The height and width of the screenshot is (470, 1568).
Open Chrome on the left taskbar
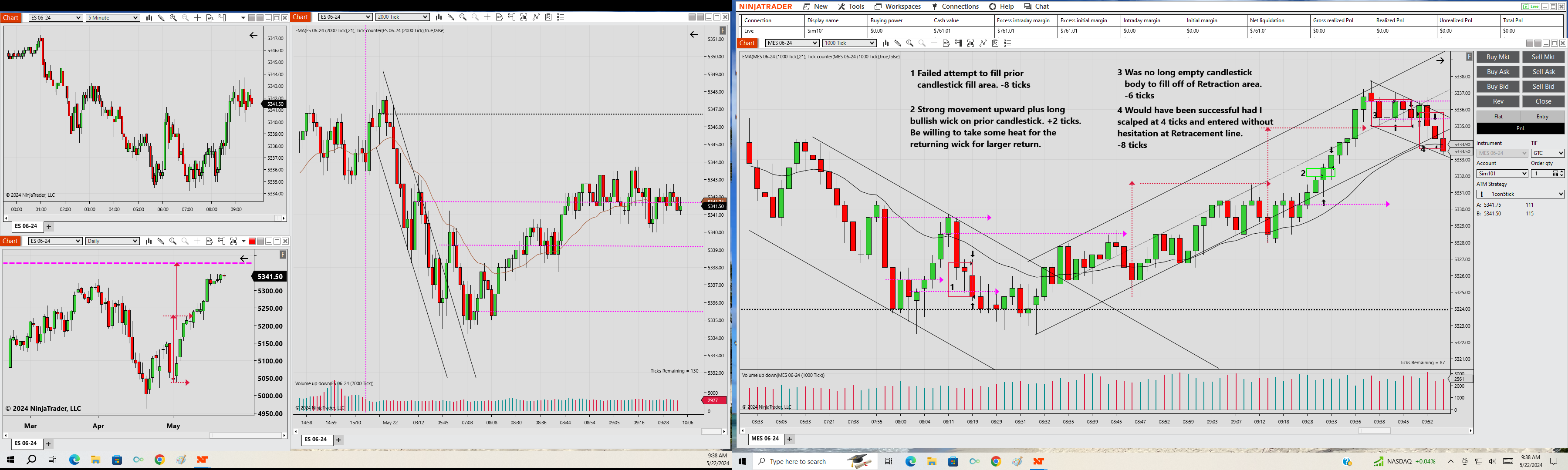click(x=159, y=460)
